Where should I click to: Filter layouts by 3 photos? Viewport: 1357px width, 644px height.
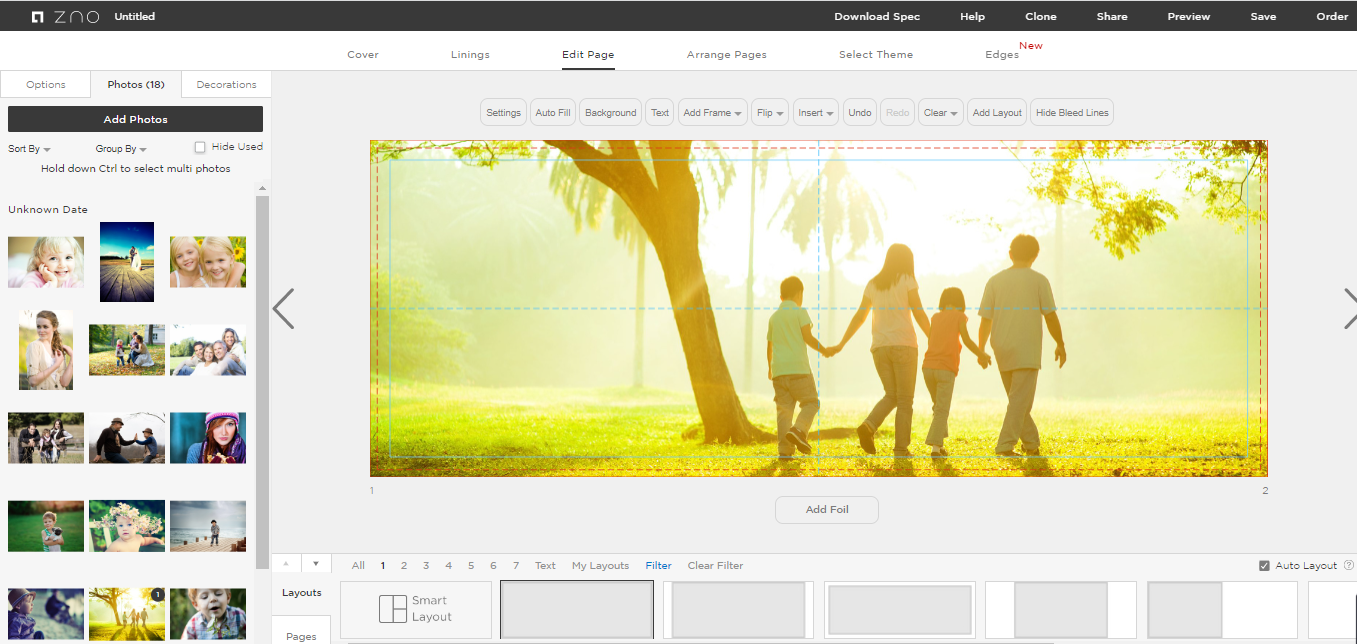click(x=426, y=566)
